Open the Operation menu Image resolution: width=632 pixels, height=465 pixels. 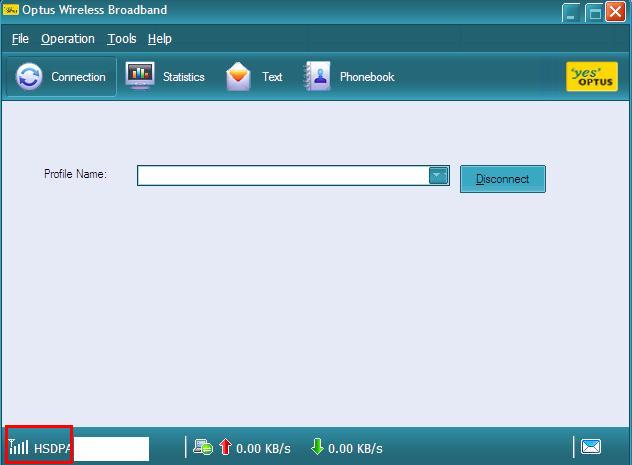pos(68,39)
